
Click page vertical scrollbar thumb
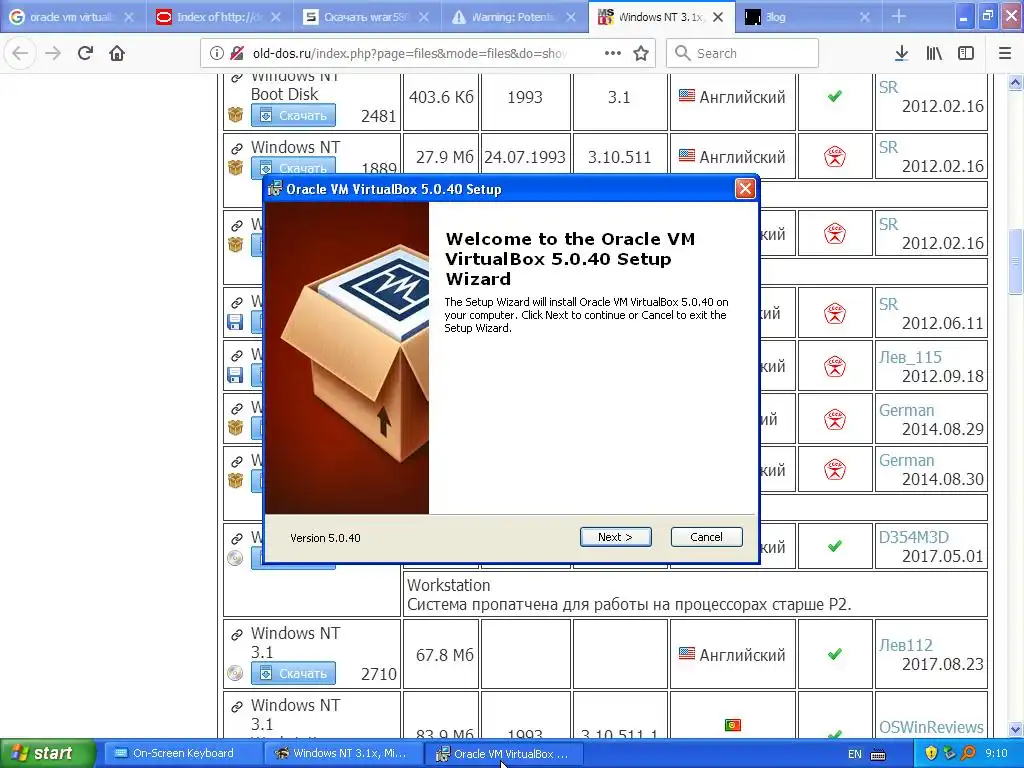click(1015, 261)
